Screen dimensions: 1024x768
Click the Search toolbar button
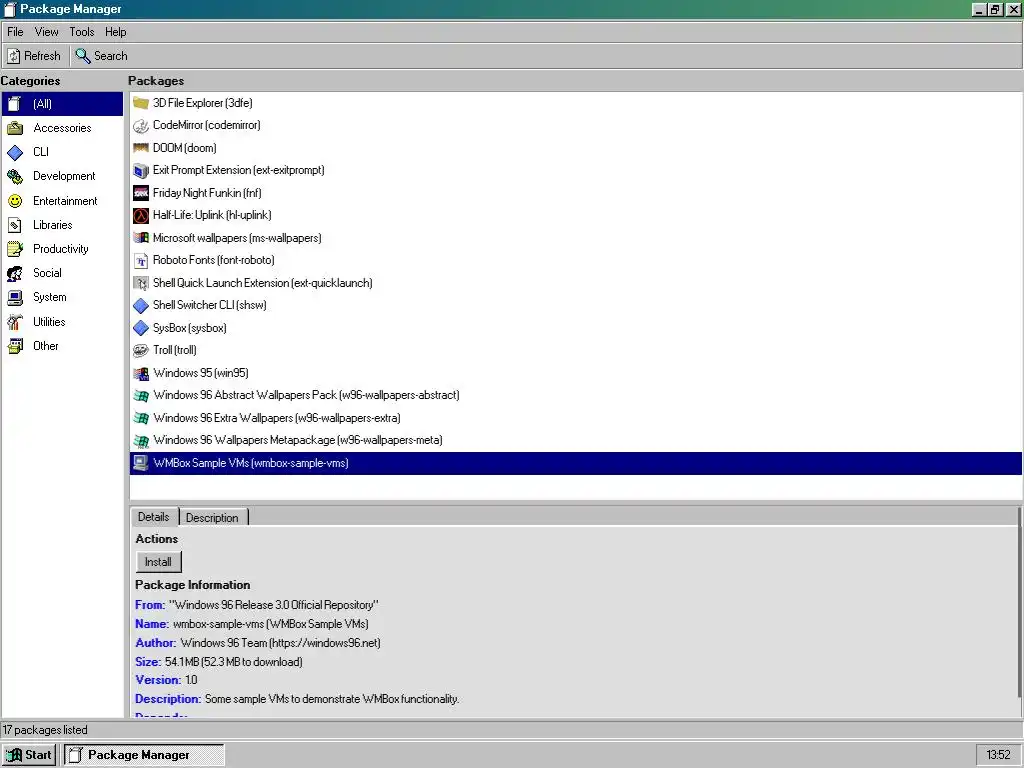[102, 56]
